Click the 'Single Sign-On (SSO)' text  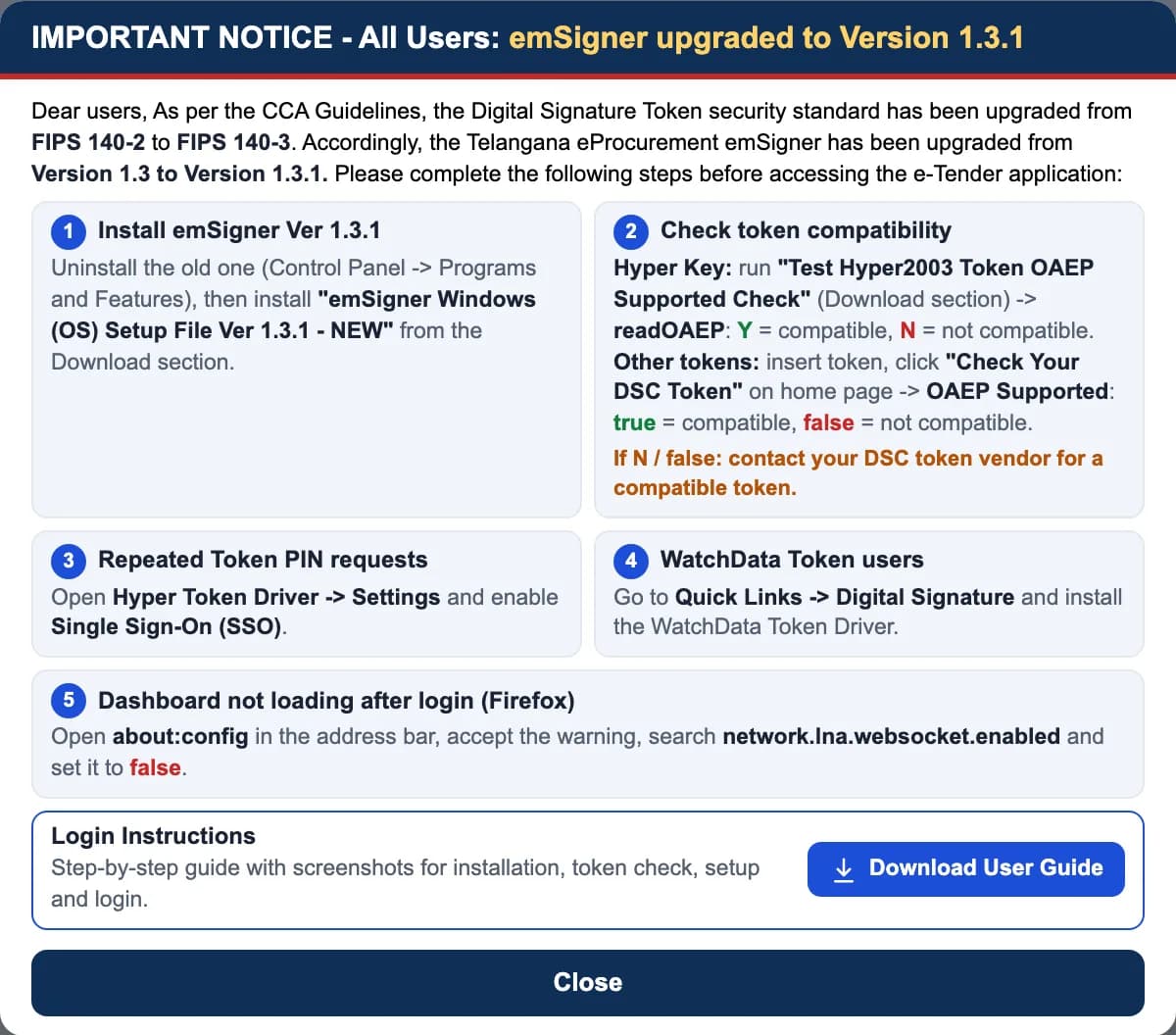coord(167,626)
